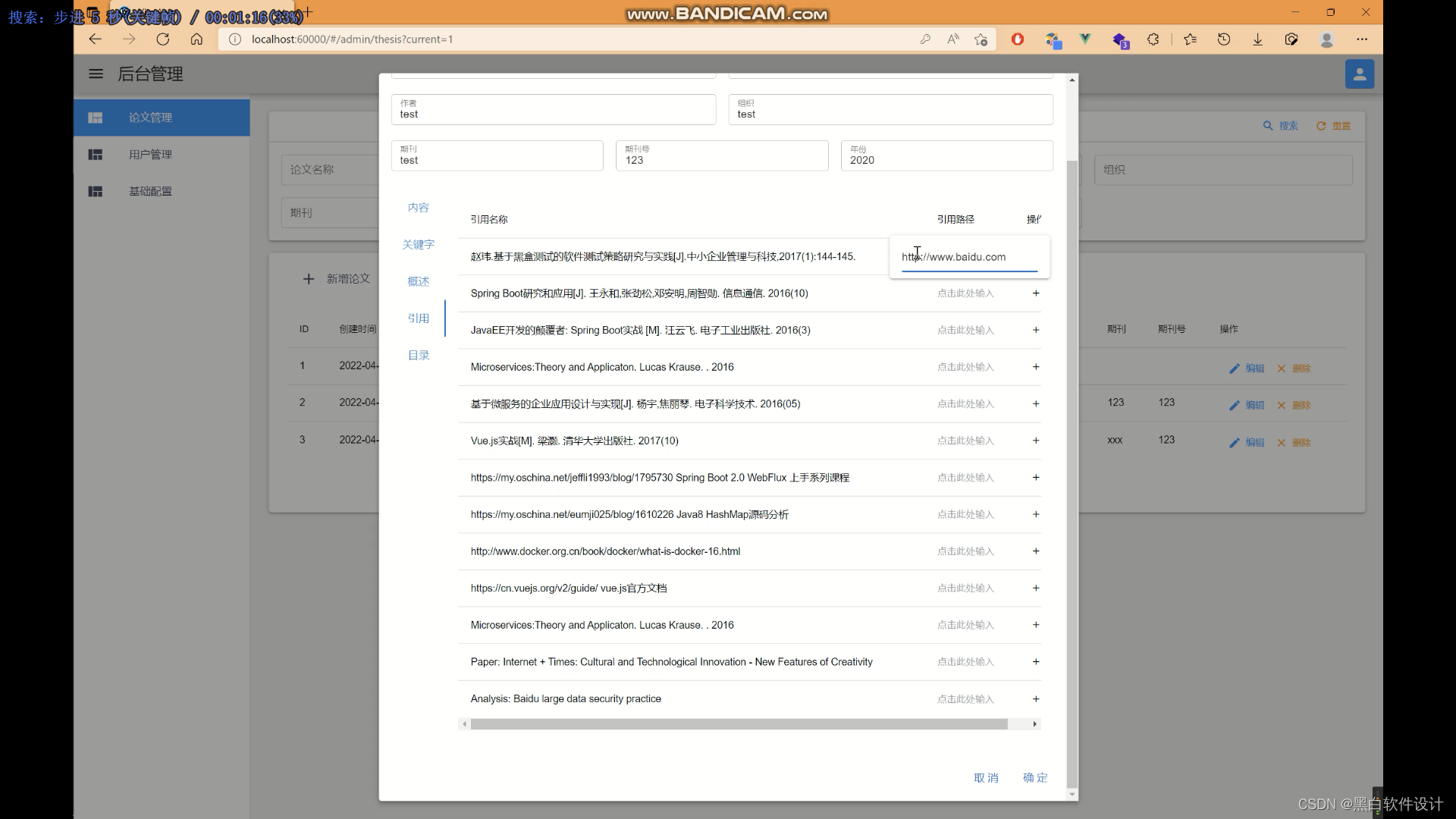Open browser settings and more menu
Screen dimensions: 1456x819
(x=1362, y=39)
